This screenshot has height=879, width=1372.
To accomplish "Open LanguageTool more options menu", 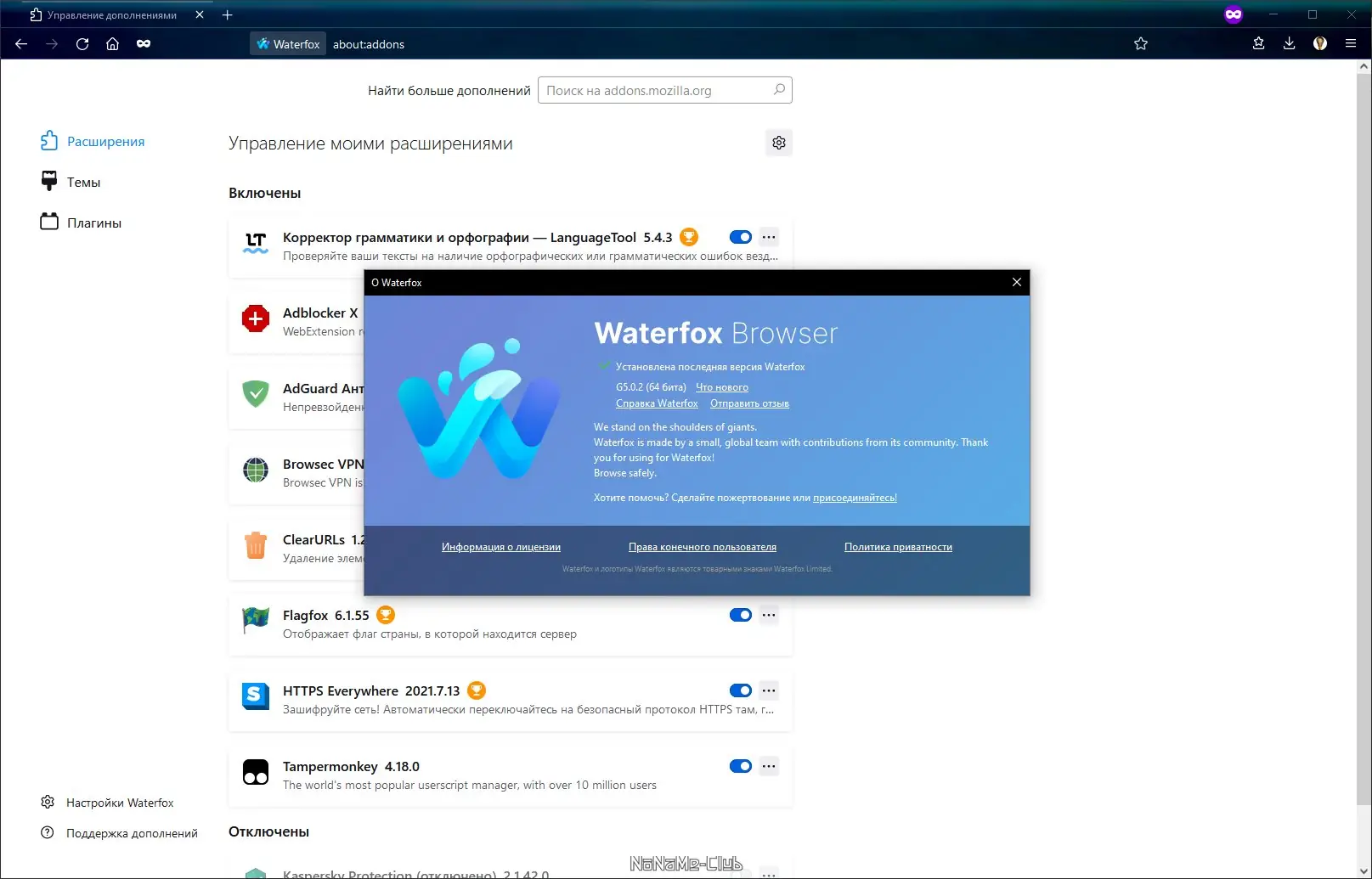I will pyautogui.click(x=769, y=237).
